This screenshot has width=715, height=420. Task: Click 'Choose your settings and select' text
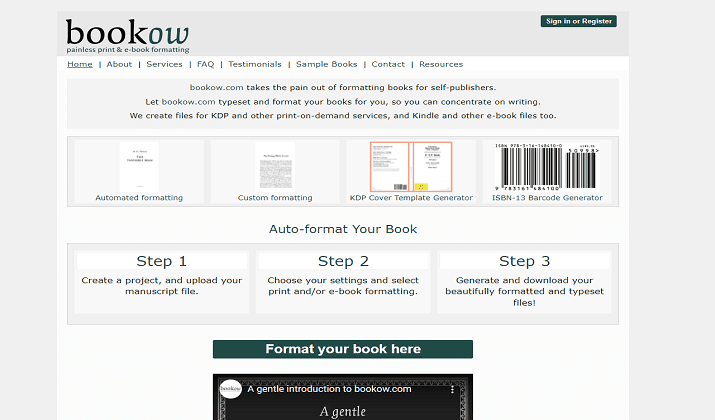tap(343, 280)
